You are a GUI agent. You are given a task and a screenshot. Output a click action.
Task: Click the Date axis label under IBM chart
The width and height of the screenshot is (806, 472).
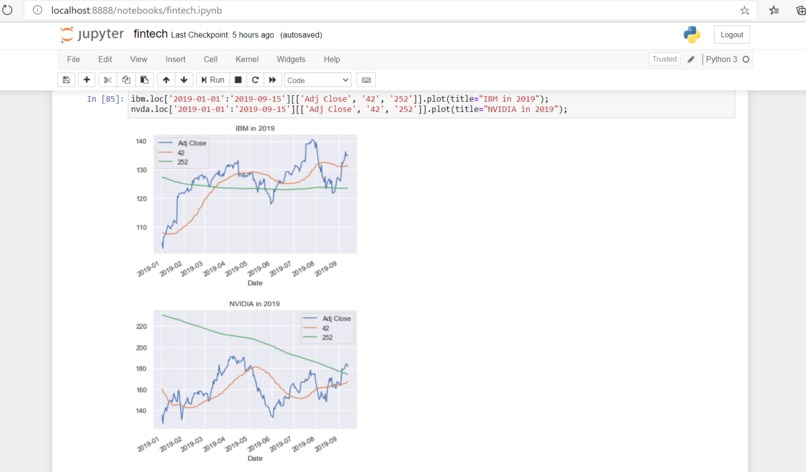255,283
